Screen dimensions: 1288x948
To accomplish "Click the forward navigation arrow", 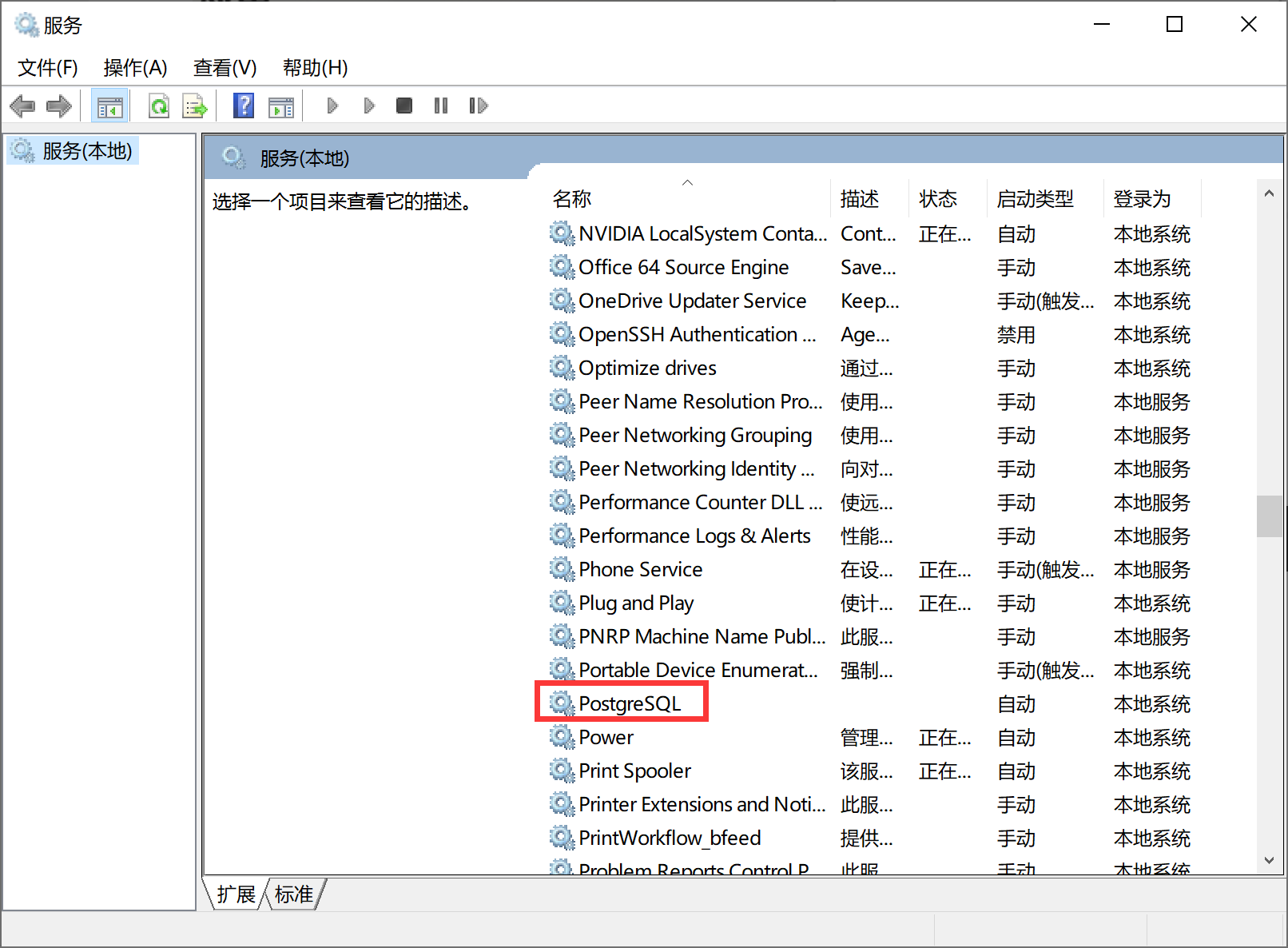I will 58,105.
